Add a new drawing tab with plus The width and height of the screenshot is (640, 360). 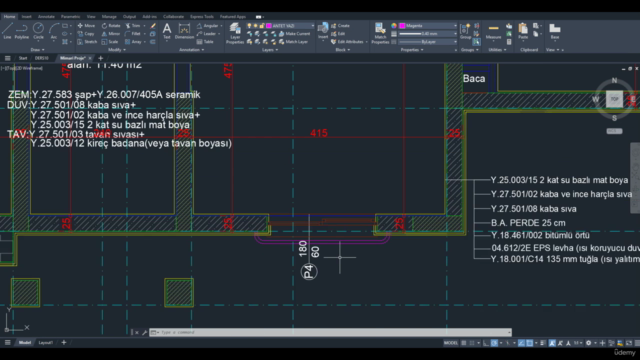(x=100, y=58)
